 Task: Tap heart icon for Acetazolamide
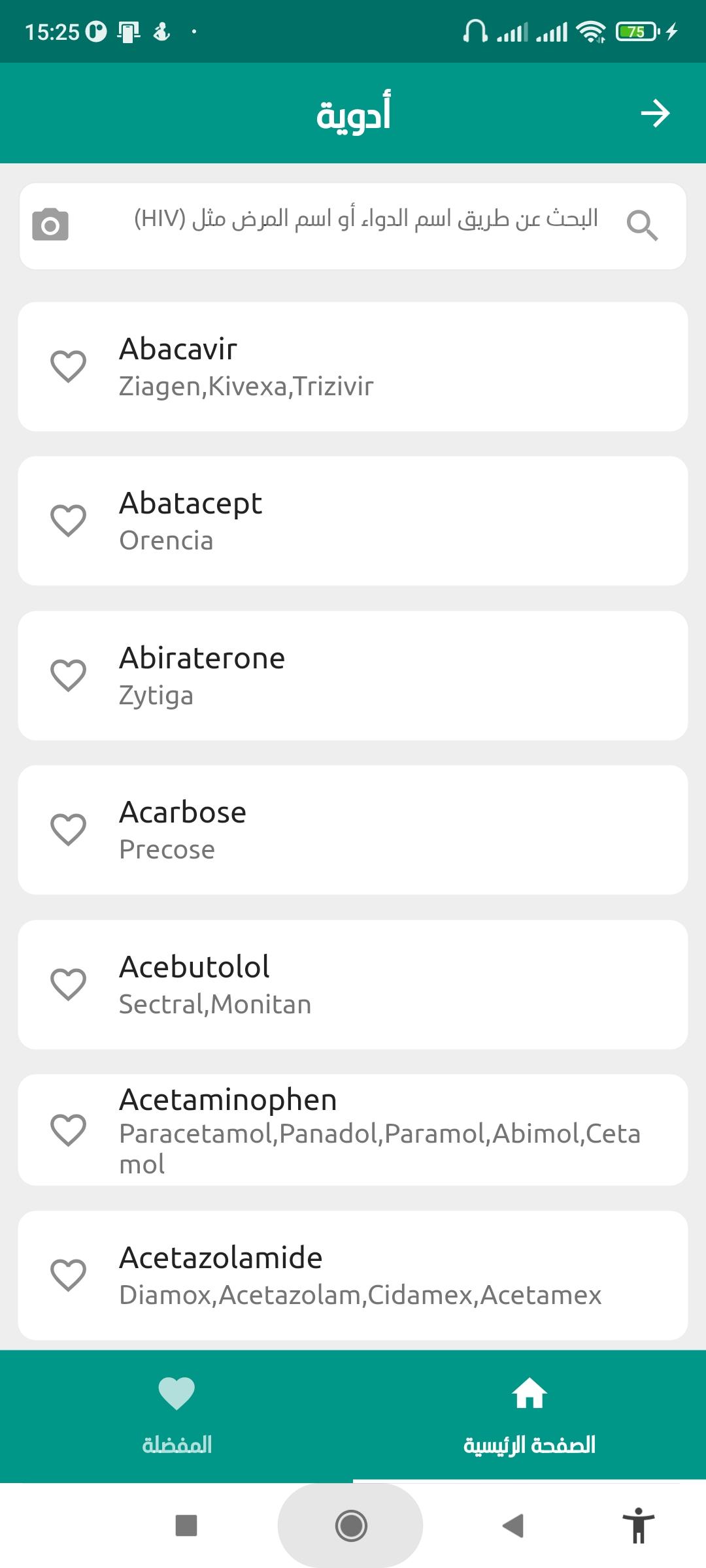click(x=69, y=1275)
